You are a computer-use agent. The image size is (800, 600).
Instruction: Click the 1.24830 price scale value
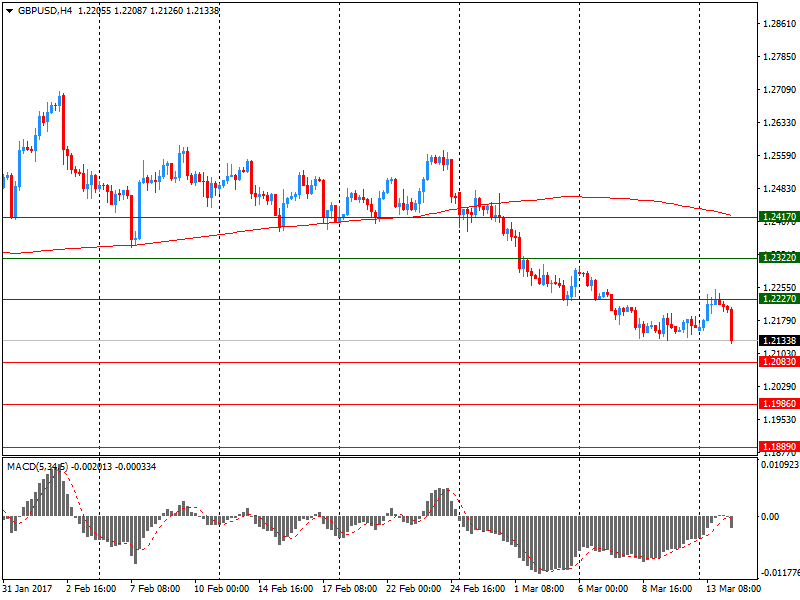[779, 189]
